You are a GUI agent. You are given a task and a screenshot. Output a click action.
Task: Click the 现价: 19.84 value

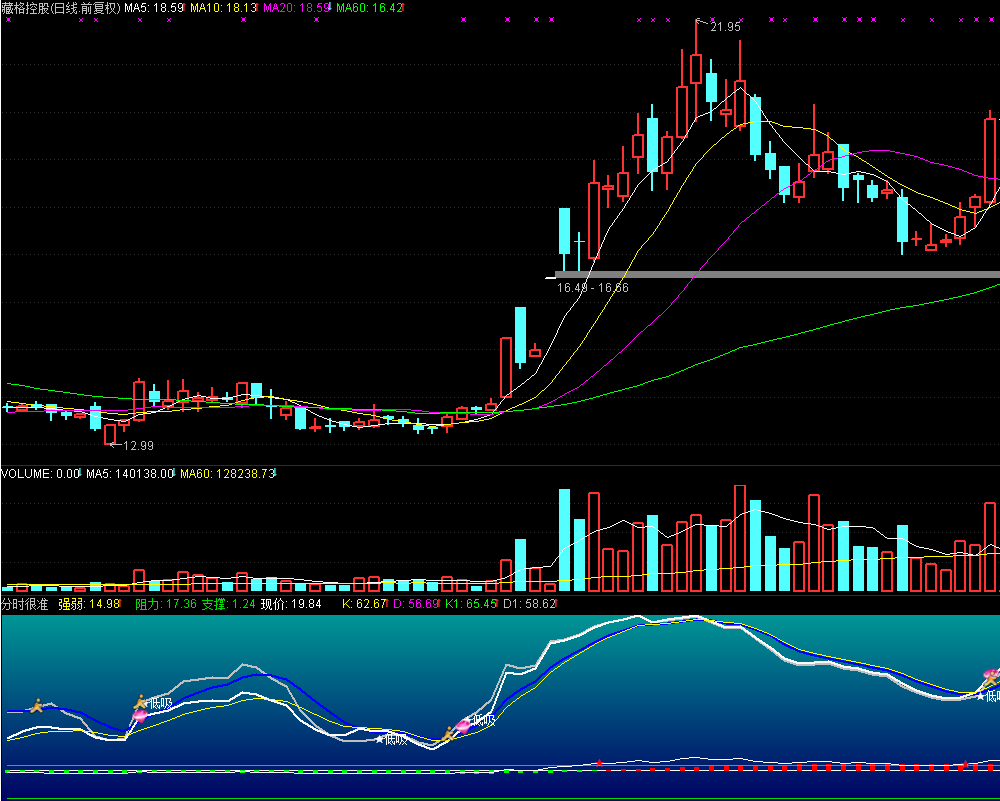tap(291, 604)
